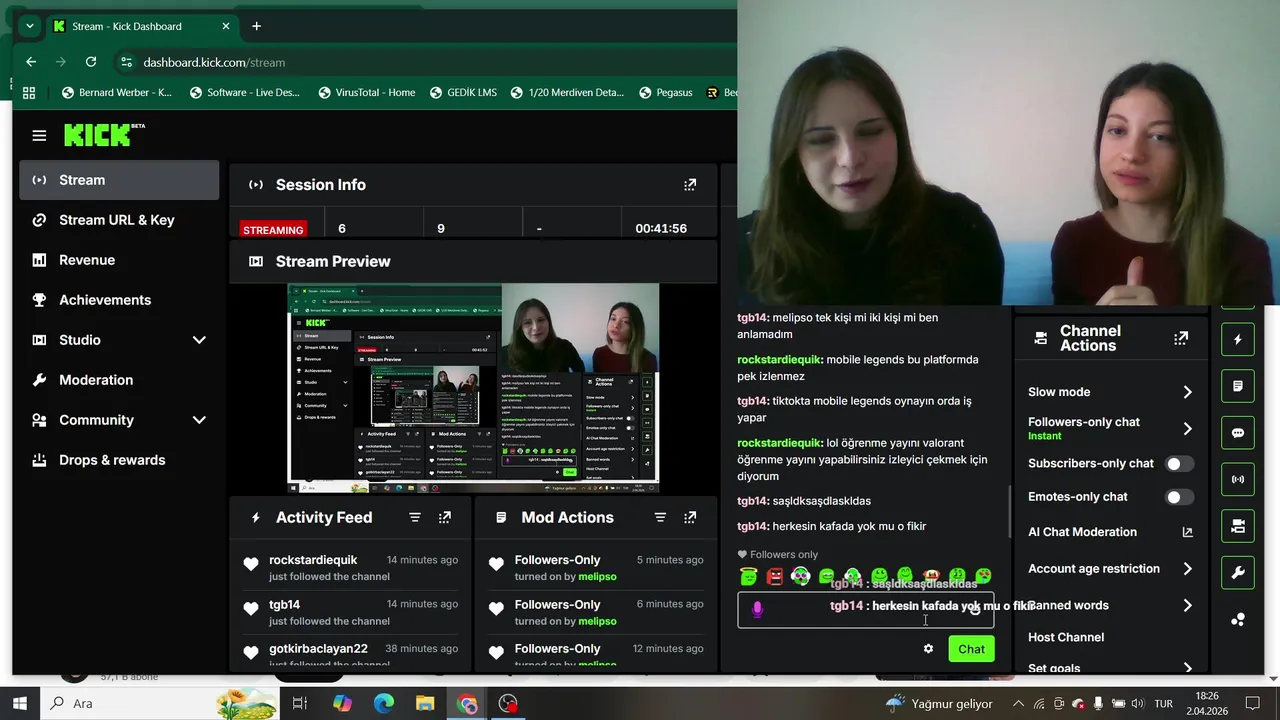This screenshot has height=720, width=1280.
Task: Click the green Chat send button
Action: 971,649
